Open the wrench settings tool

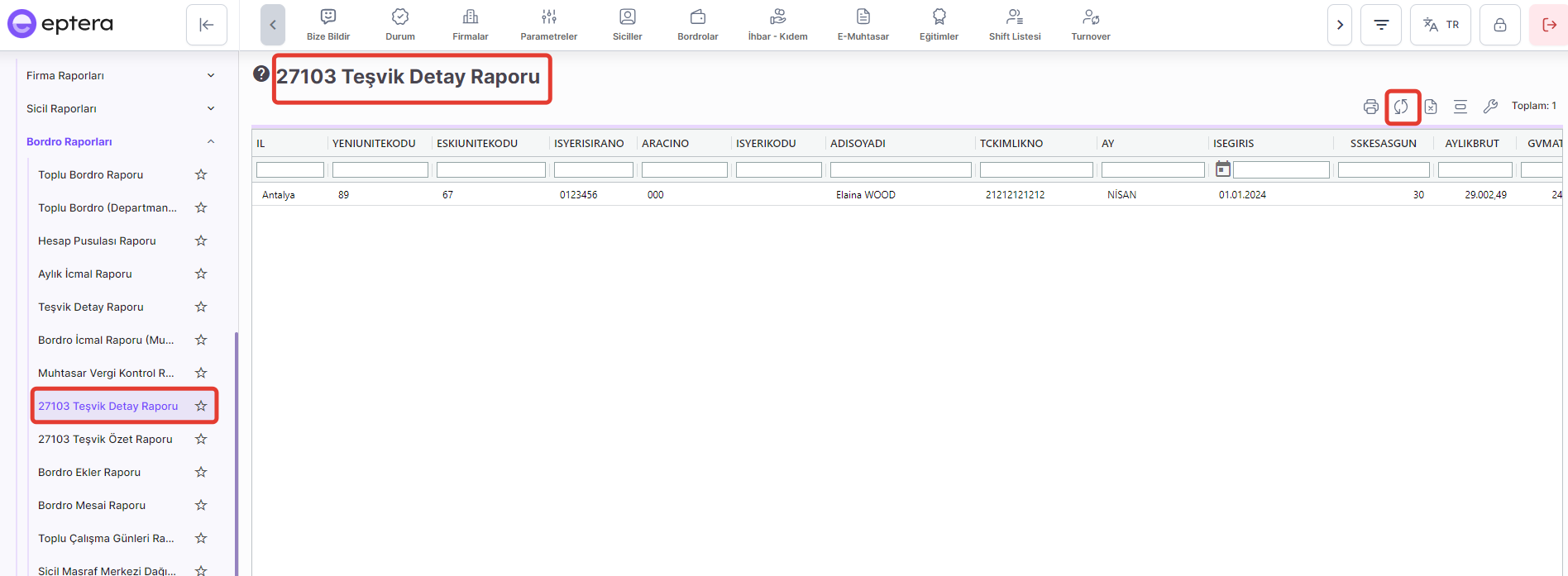(x=1490, y=107)
